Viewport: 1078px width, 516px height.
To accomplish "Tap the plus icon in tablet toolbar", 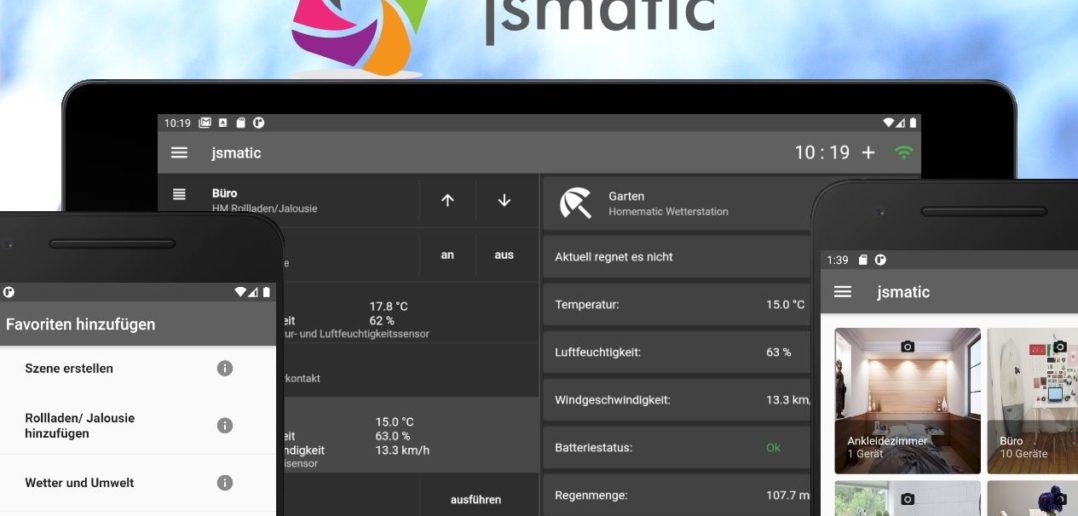I will click(x=868, y=153).
